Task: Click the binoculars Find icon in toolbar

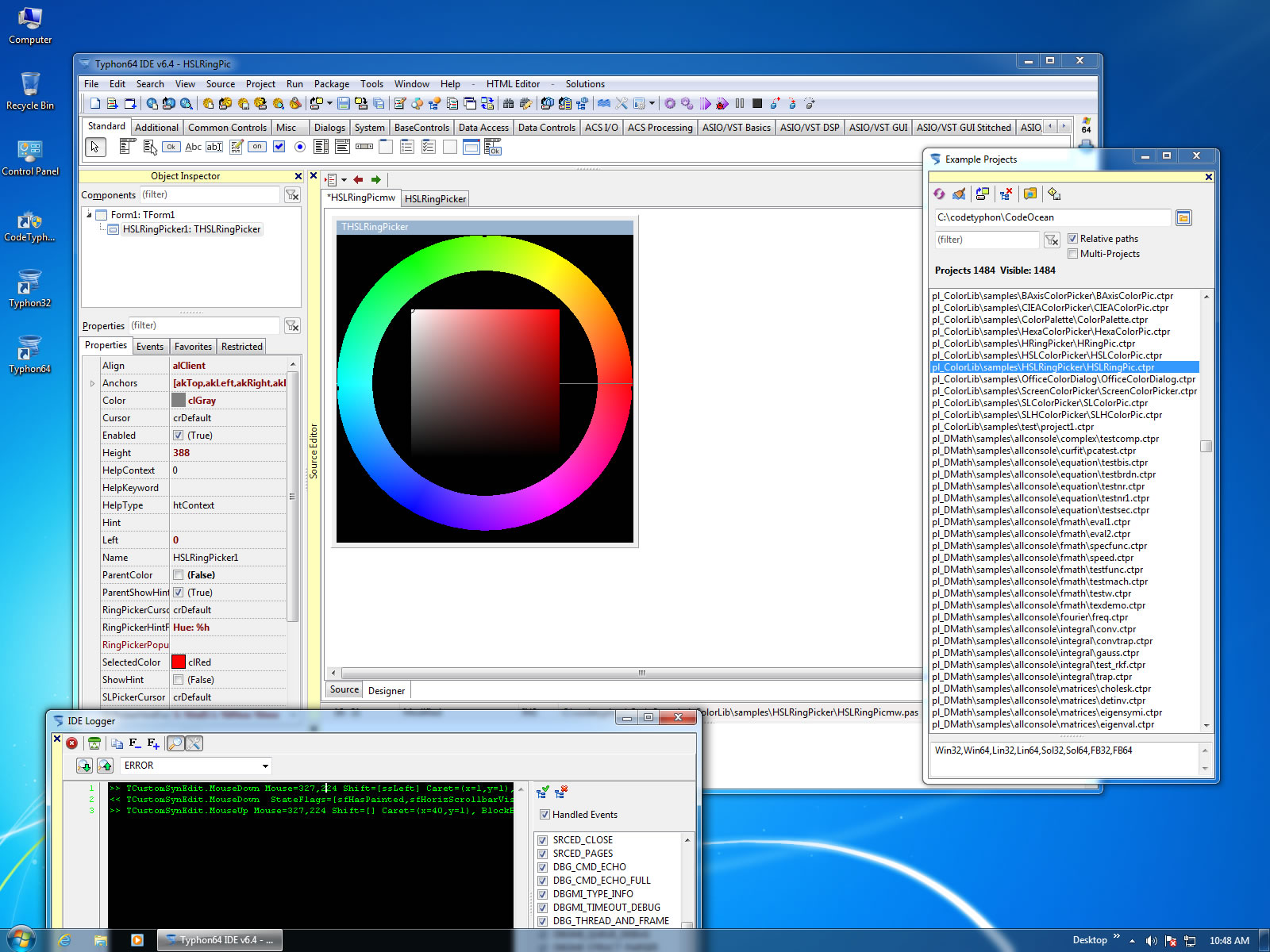Action: 508,103
